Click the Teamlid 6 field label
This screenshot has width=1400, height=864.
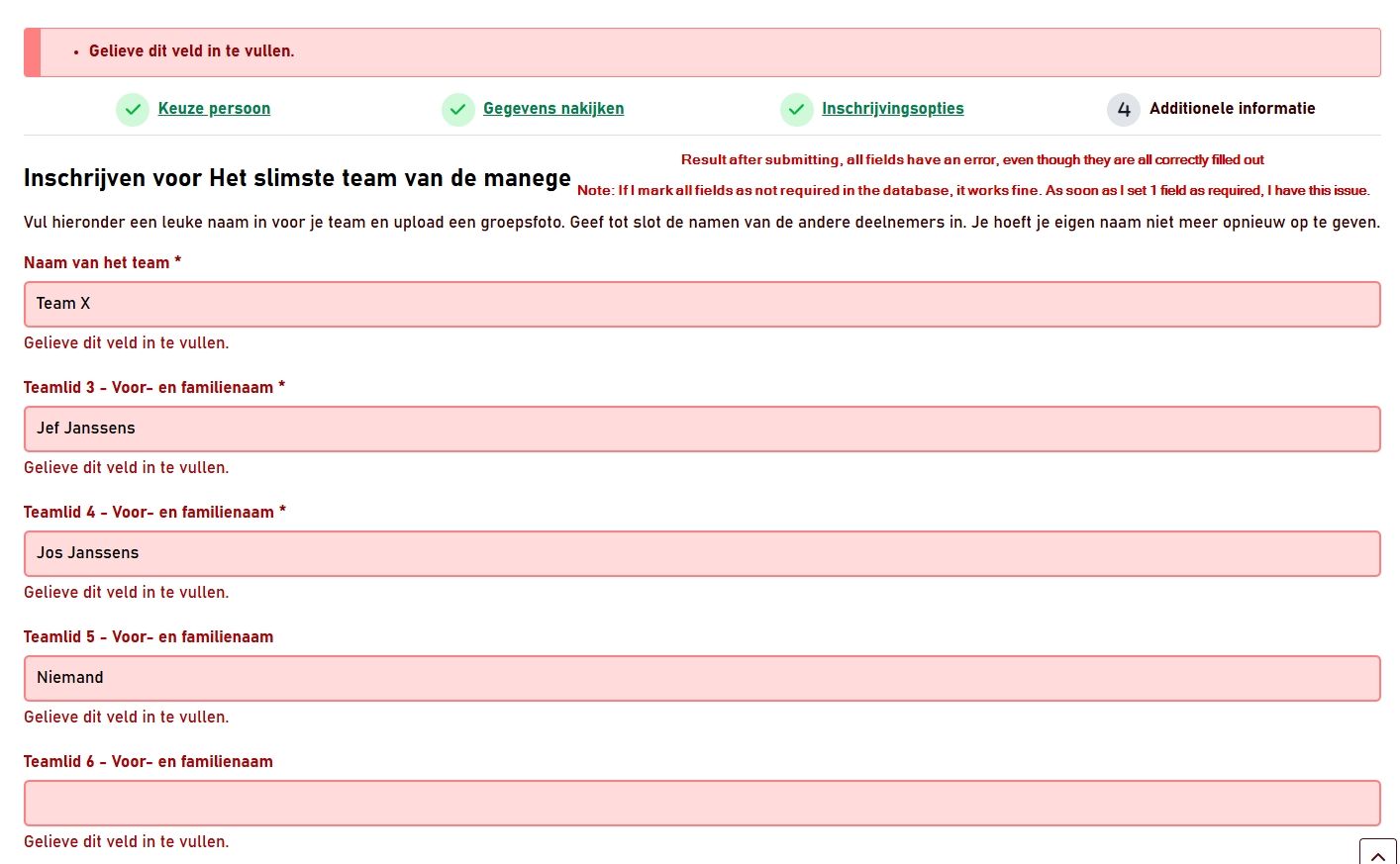pos(149,762)
